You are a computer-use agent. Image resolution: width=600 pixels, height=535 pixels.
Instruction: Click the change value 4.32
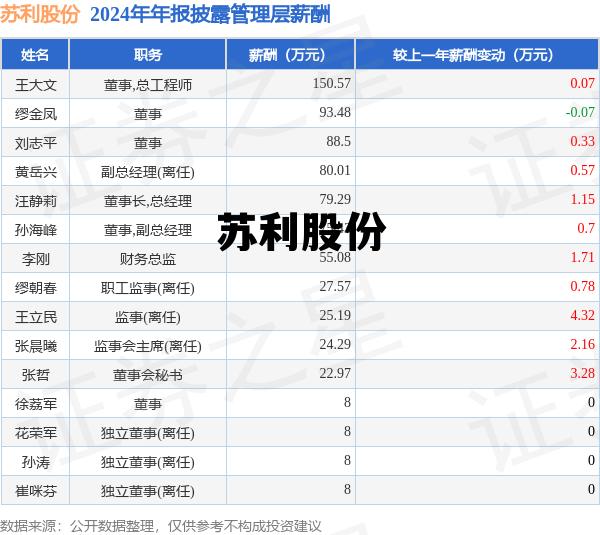point(582,315)
